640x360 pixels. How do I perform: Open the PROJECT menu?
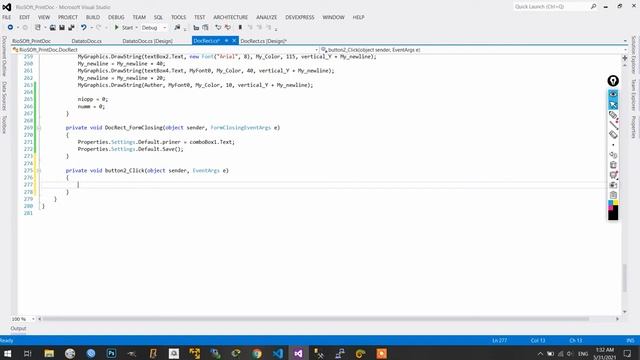point(68,17)
